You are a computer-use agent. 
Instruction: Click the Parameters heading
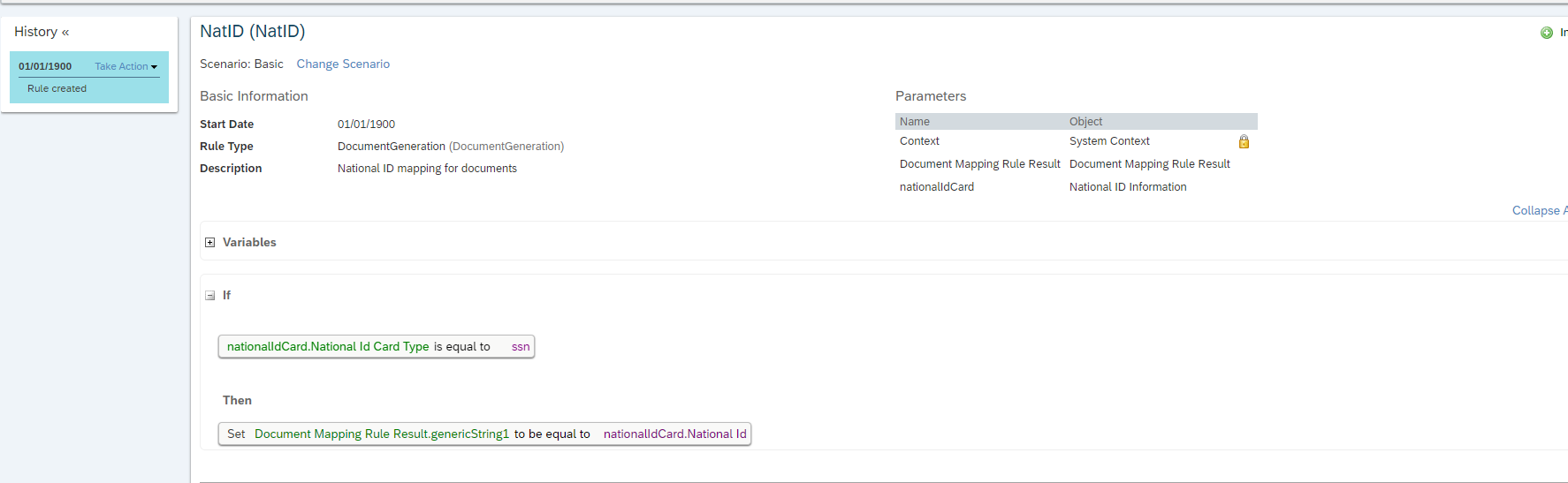pos(931,96)
